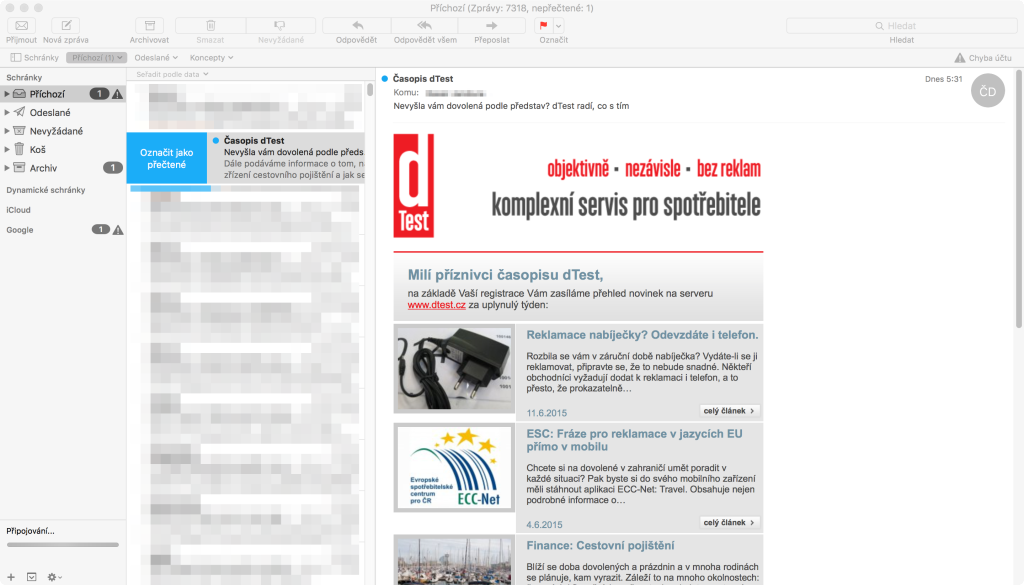Open Seřadit podle data sort menu
Screen dimensions: 1024x585
coord(172,74)
